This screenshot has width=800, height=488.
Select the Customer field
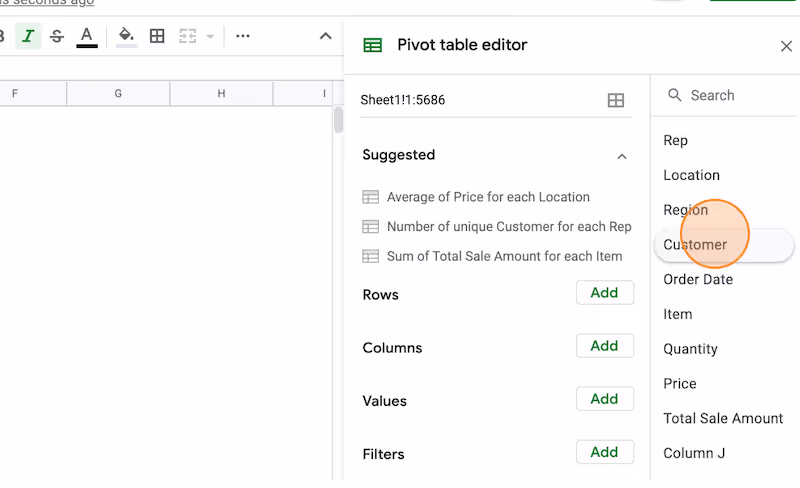[x=723, y=245]
